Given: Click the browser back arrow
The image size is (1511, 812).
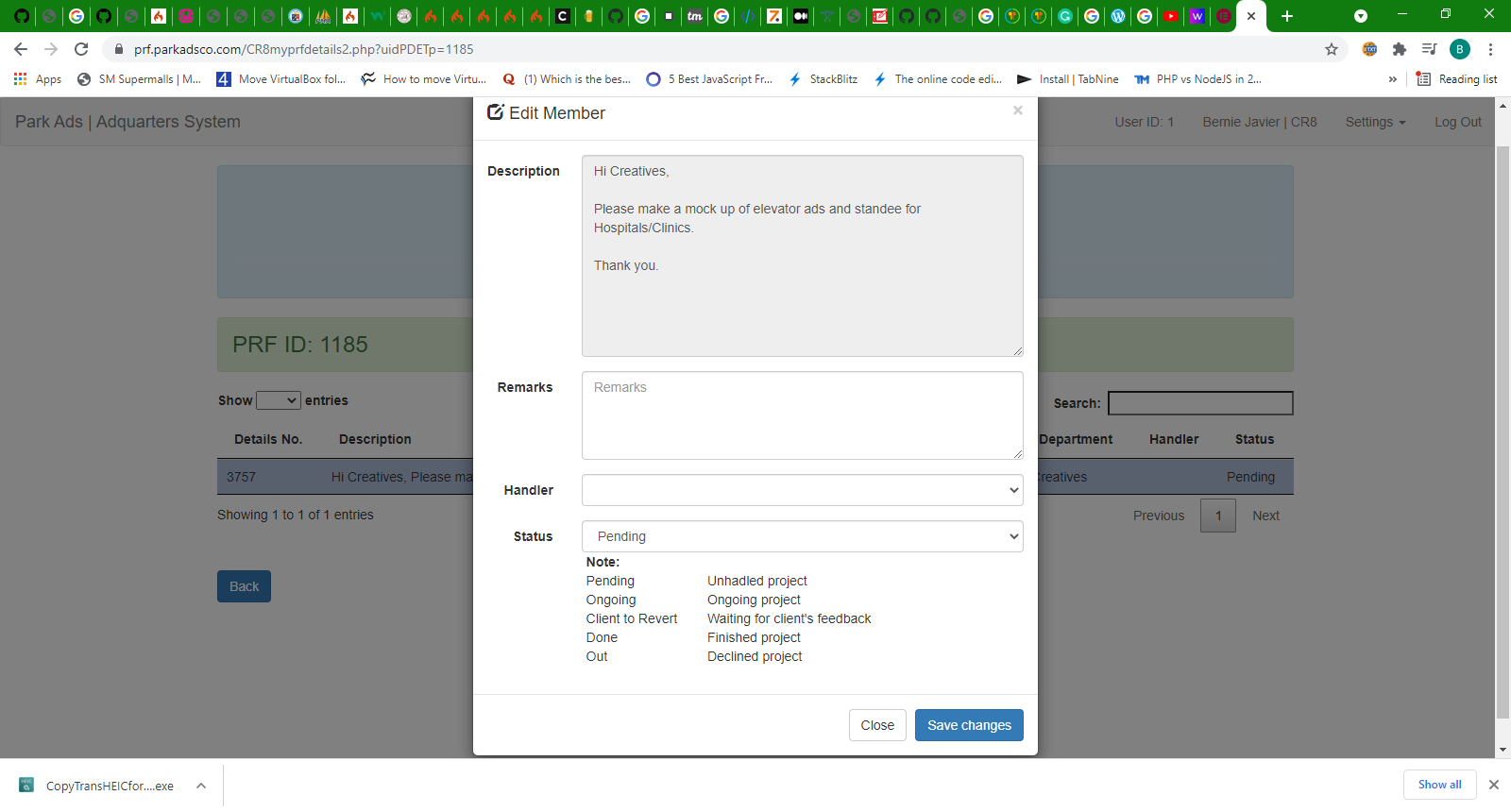Looking at the screenshot, I should click(x=21, y=49).
